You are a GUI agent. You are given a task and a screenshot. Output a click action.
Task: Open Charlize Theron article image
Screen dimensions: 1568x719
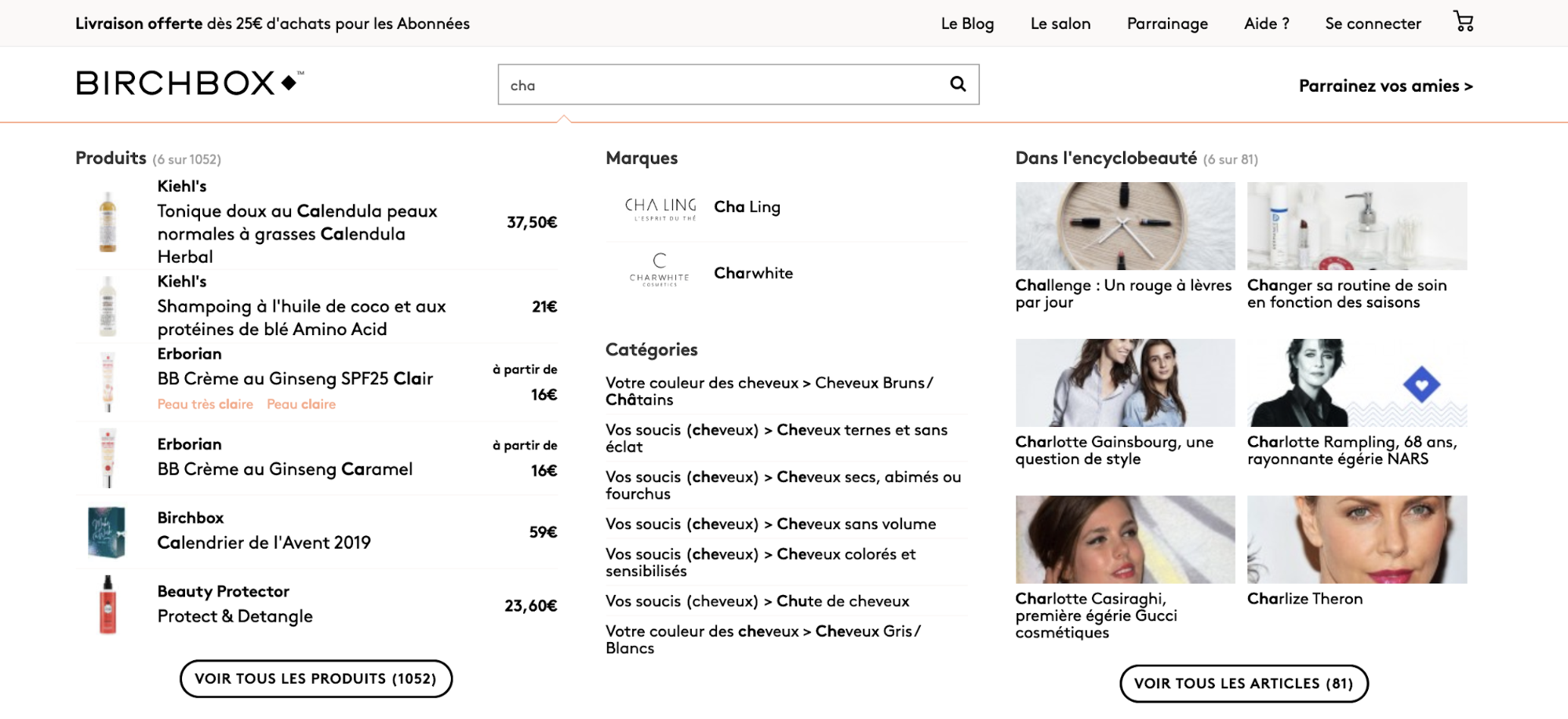click(1357, 539)
